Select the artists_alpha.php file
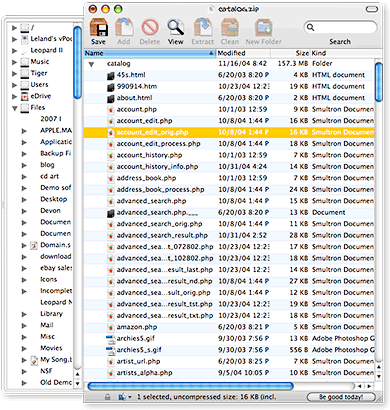Screen dimensions: 390x410 [144, 373]
